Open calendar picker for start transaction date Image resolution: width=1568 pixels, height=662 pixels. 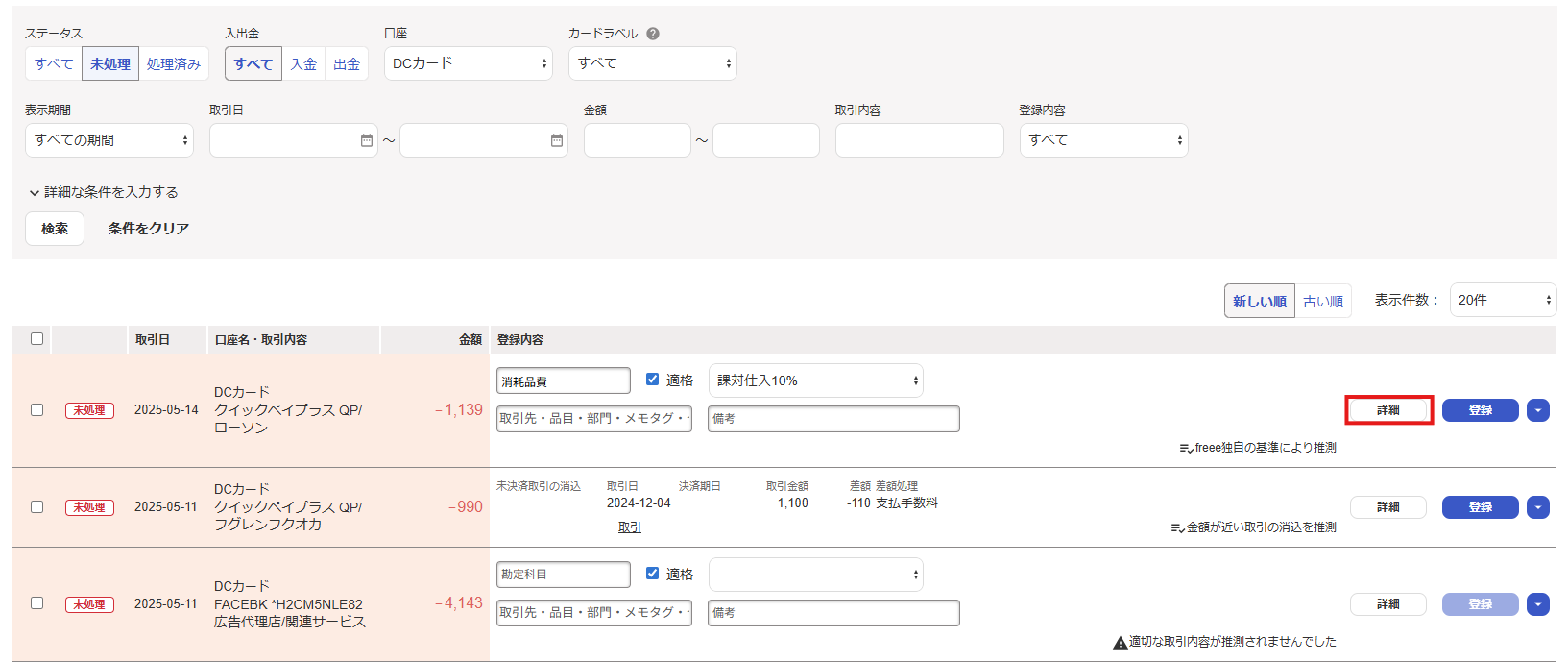(x=366, y=140)
